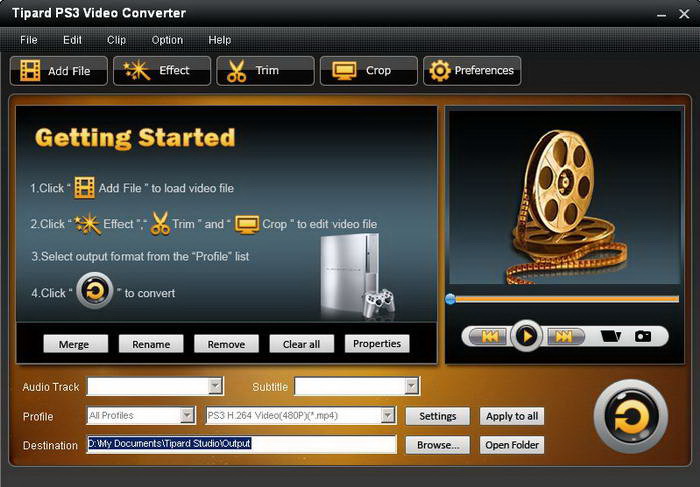Image resolution: width=700 pixels, height=487 pixels.
Task: Click the PS3 console image
Action: pos(357,276)
